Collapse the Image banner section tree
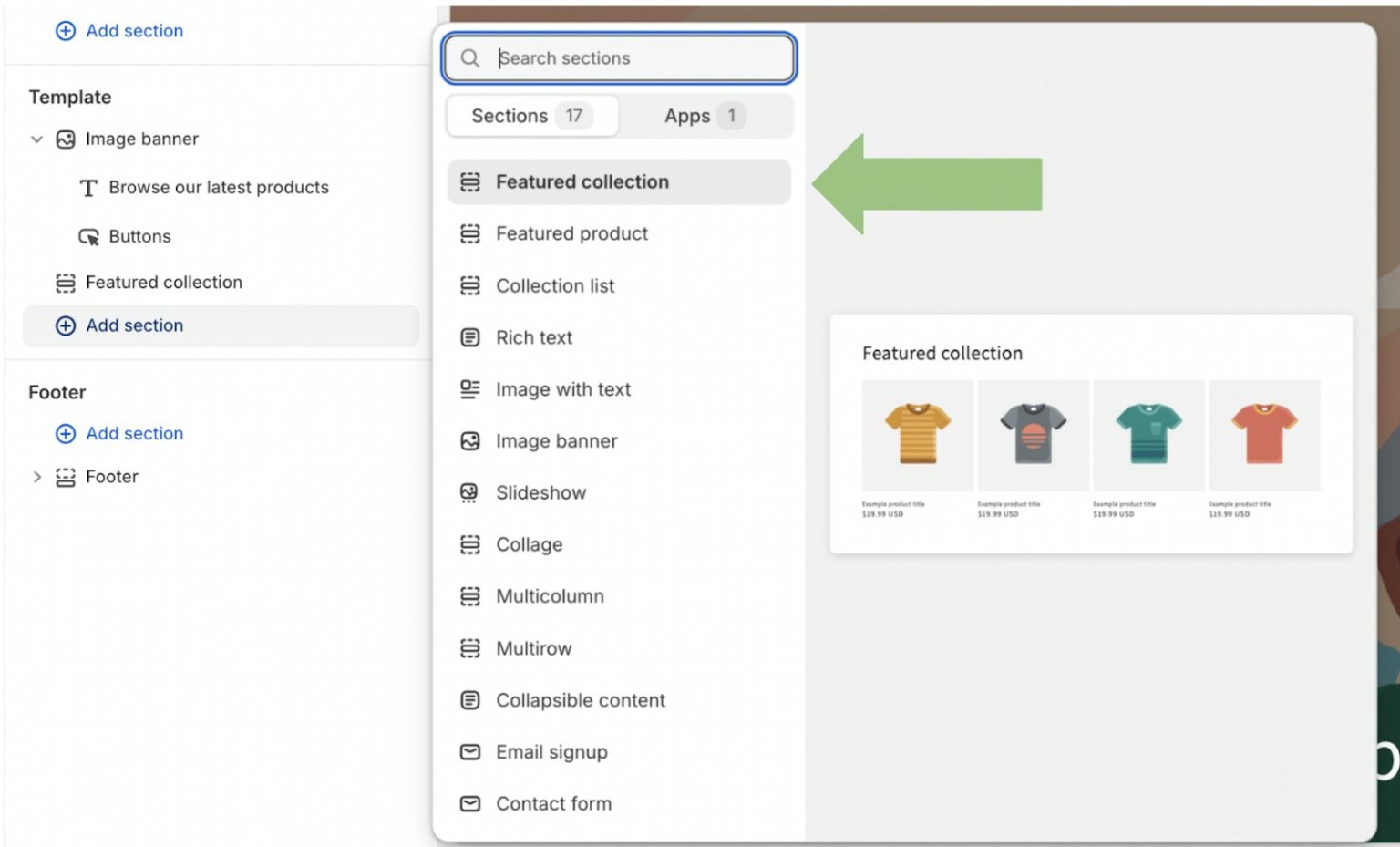 (x=36, y=139)
